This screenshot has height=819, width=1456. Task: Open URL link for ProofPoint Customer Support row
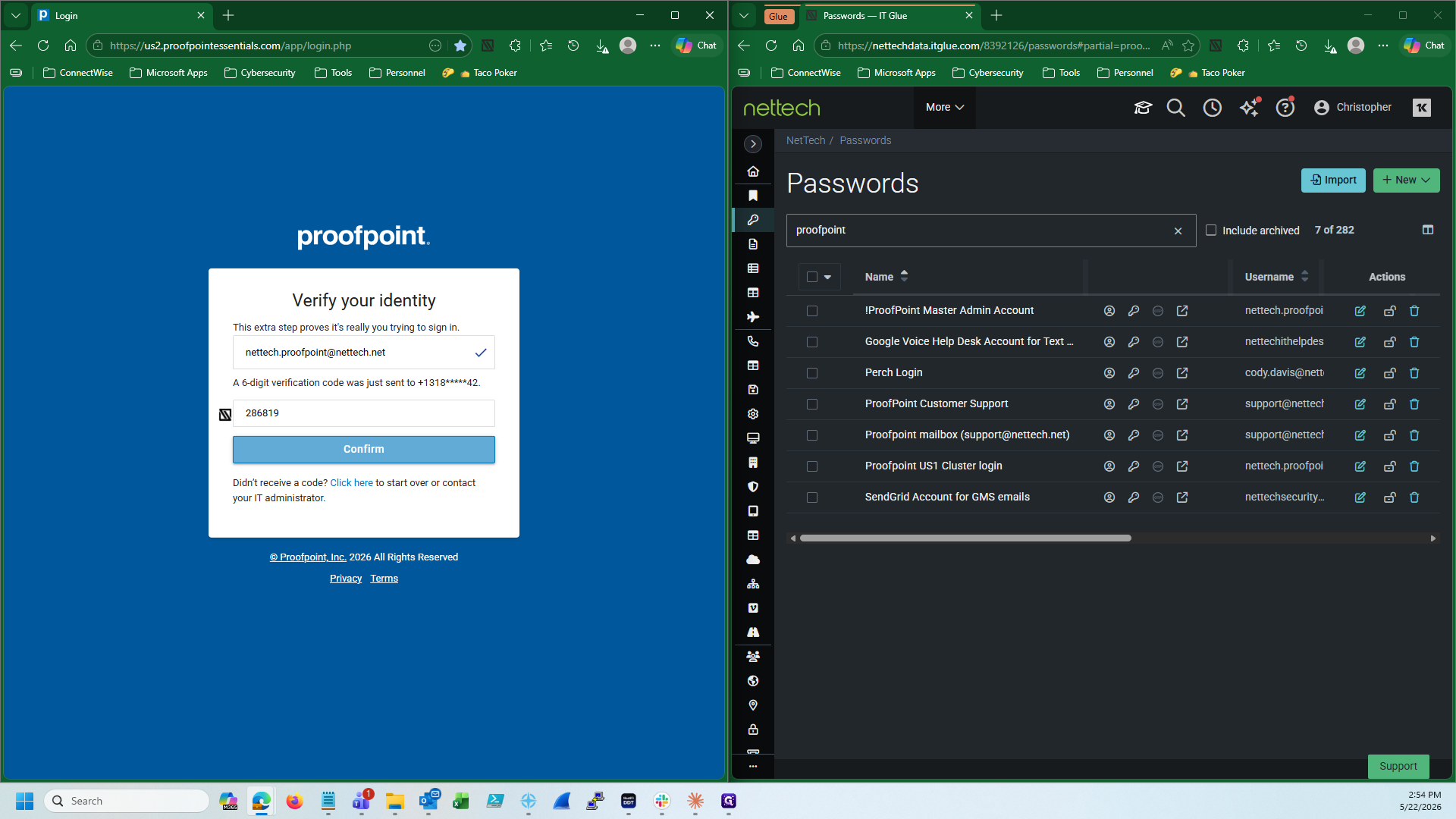[1182, 404]
